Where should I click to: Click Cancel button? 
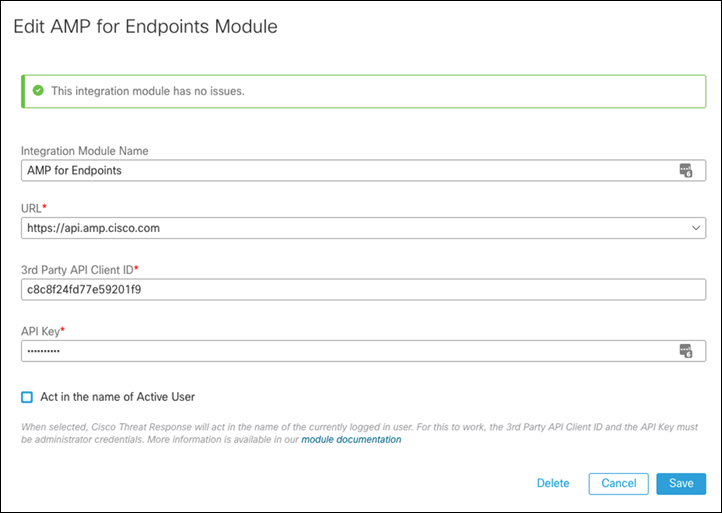(x=618, y=484)
